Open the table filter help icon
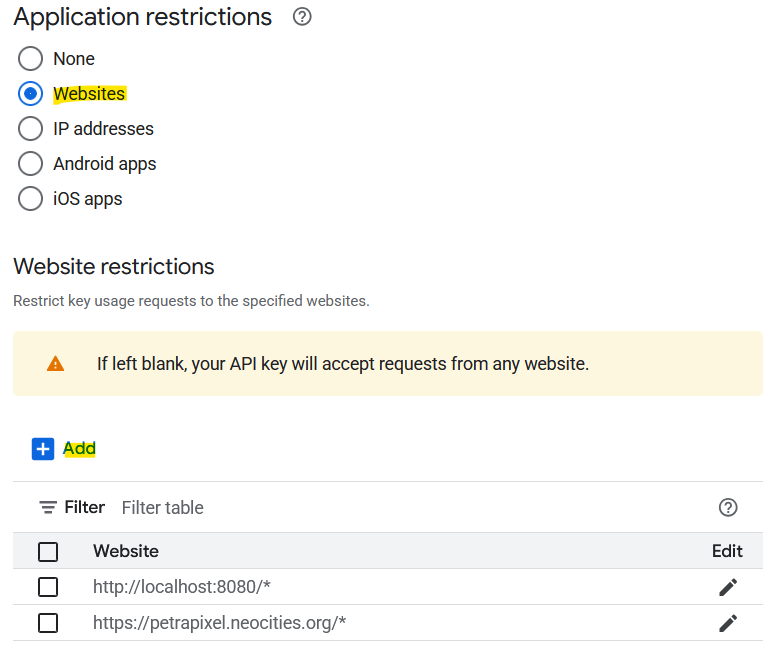780x667 pixels. pos(728,508)
